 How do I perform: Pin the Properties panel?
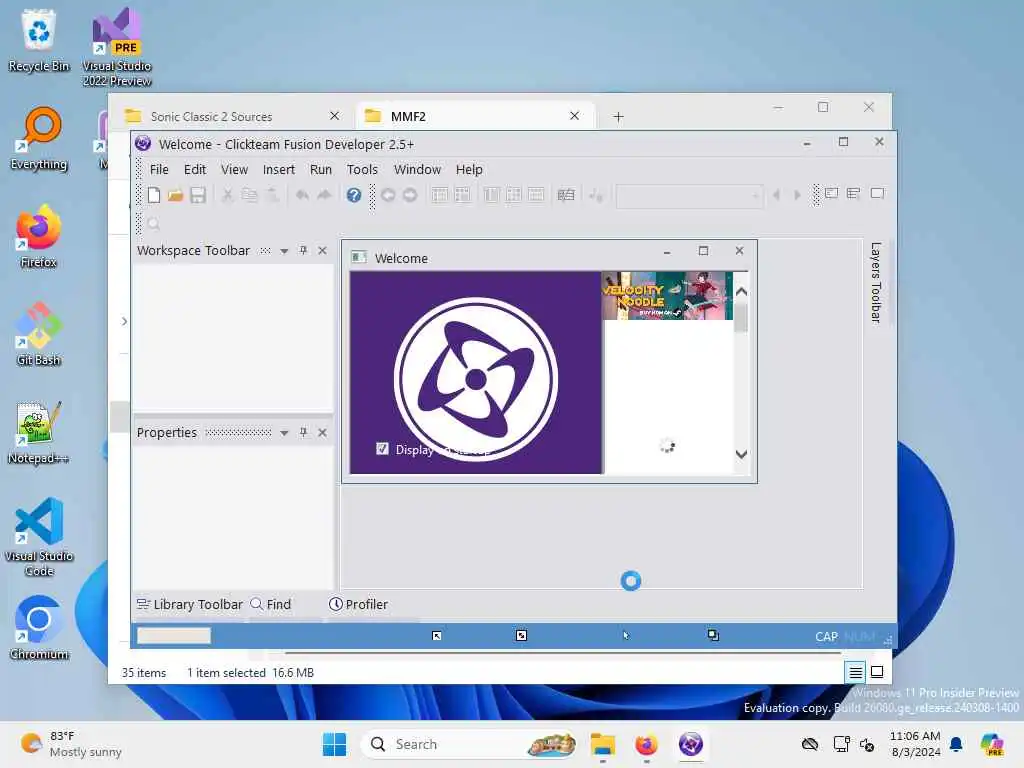click(303, 432)
